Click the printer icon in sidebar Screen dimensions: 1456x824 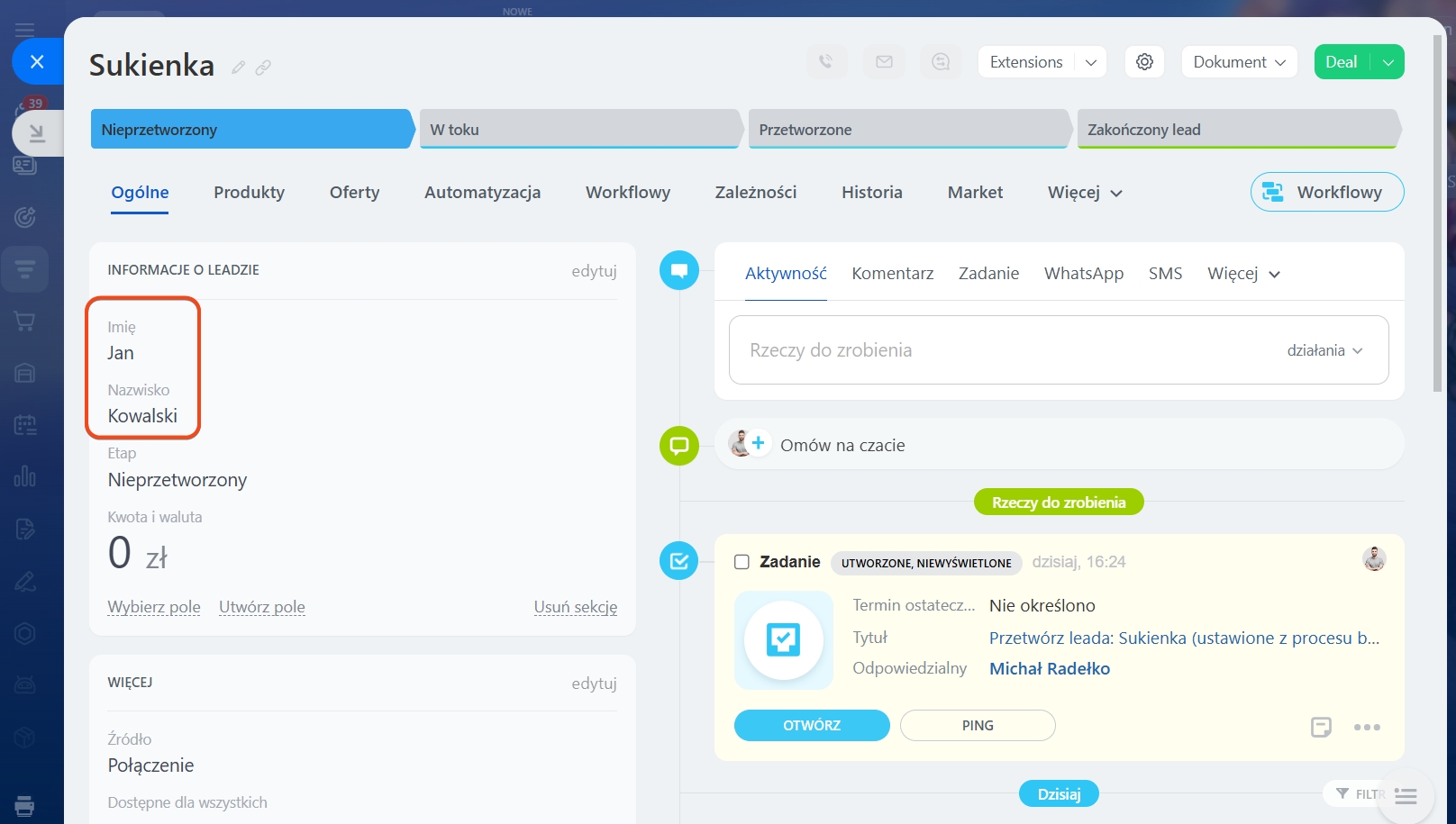click(25, 806)
